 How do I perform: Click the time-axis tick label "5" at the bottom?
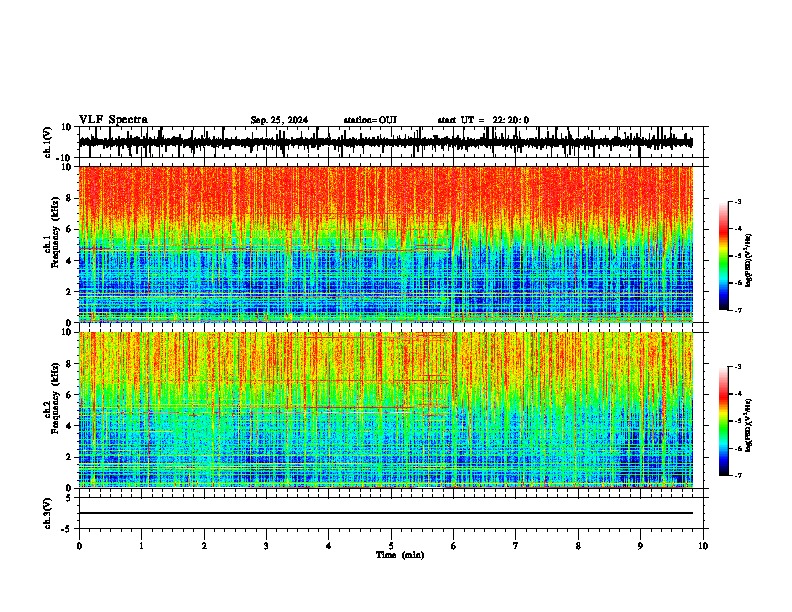point(391,546)
